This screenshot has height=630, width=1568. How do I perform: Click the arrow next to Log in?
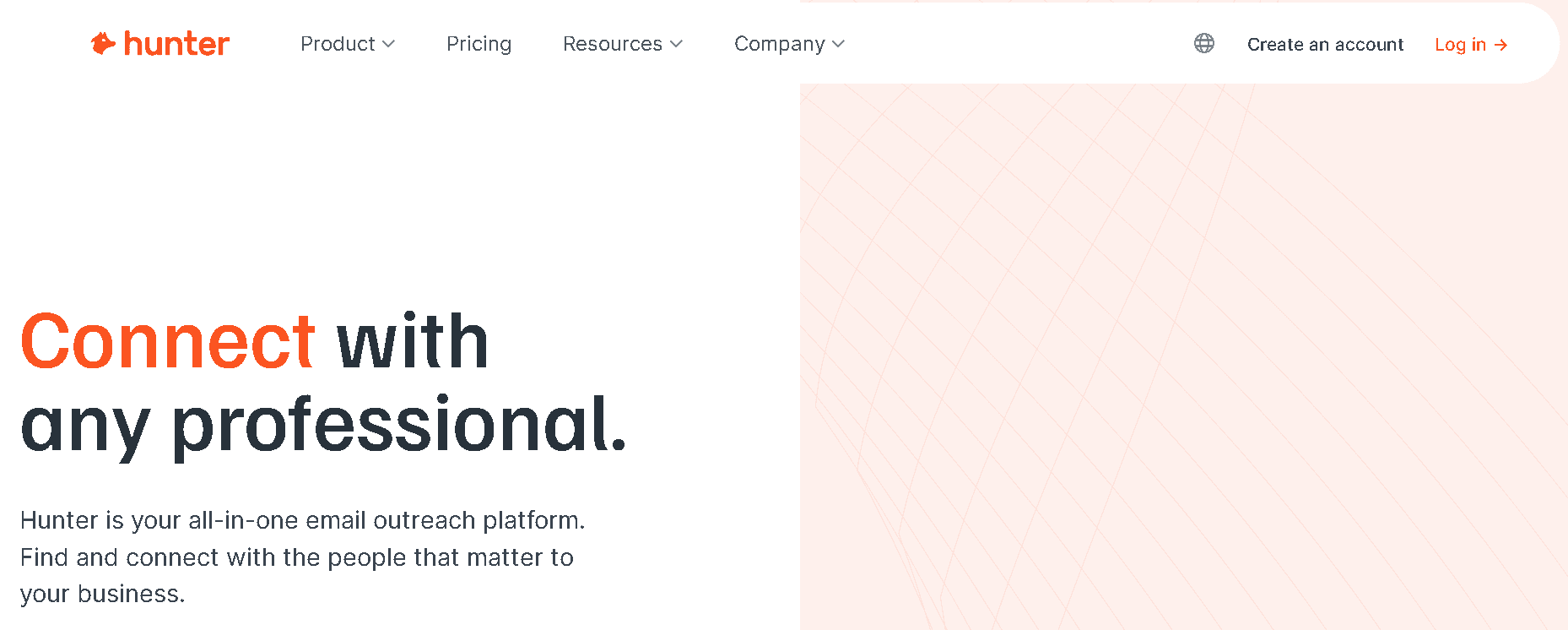[1500, 45]
